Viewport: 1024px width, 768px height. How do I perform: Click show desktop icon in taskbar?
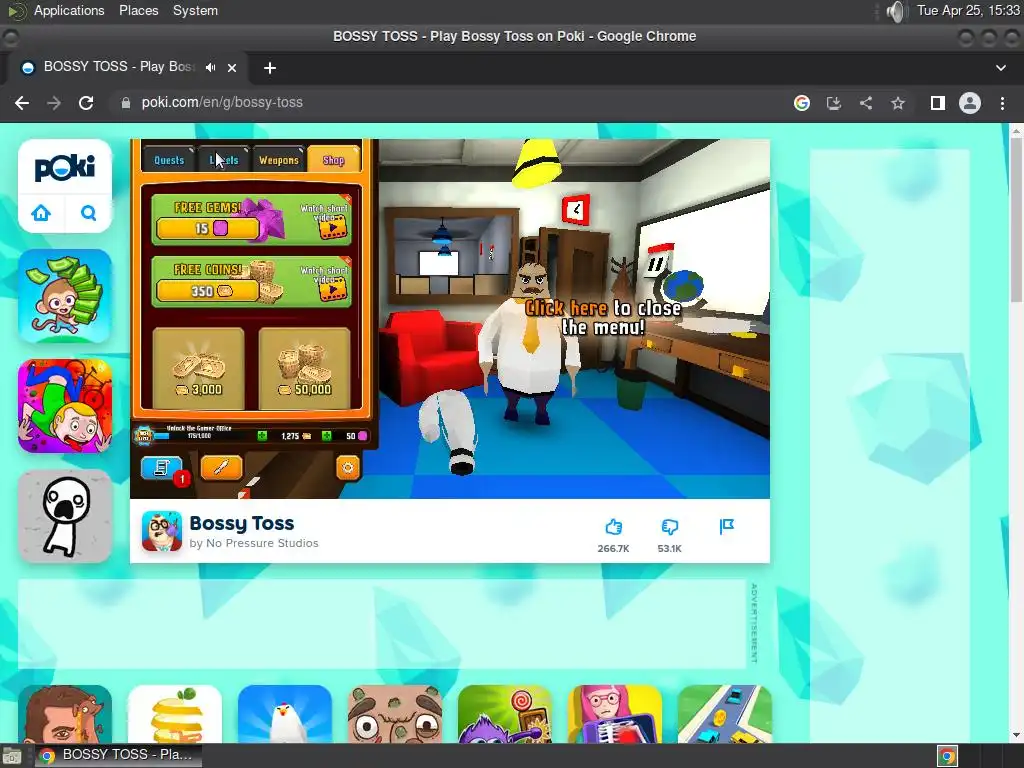click(x=12, y=756)
